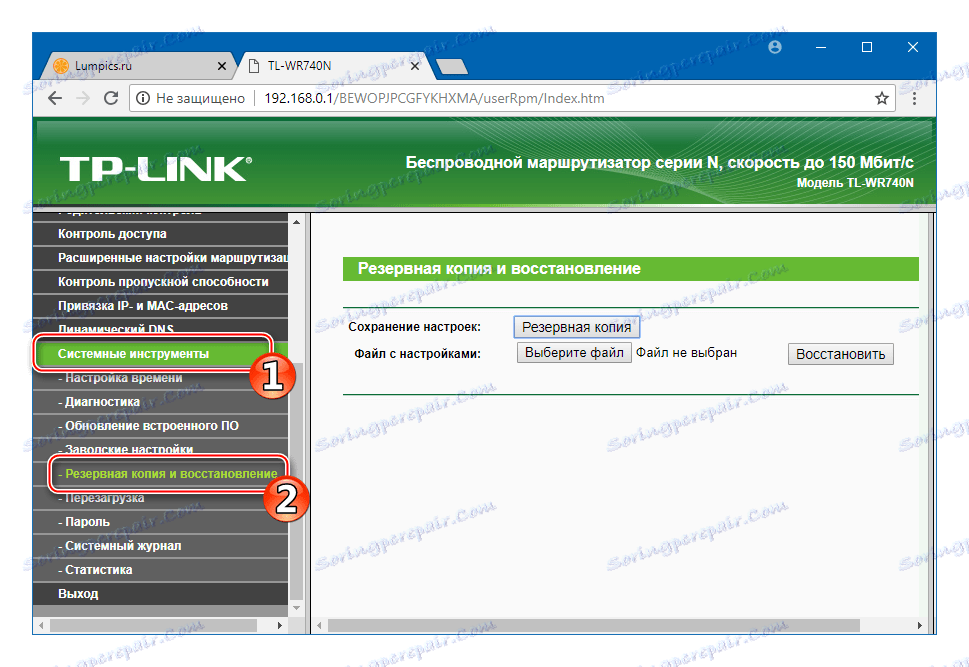Click sidebar horizontal scroll right arrow
The height and width of the screenshot is (667, 969).
click(280, 626)
